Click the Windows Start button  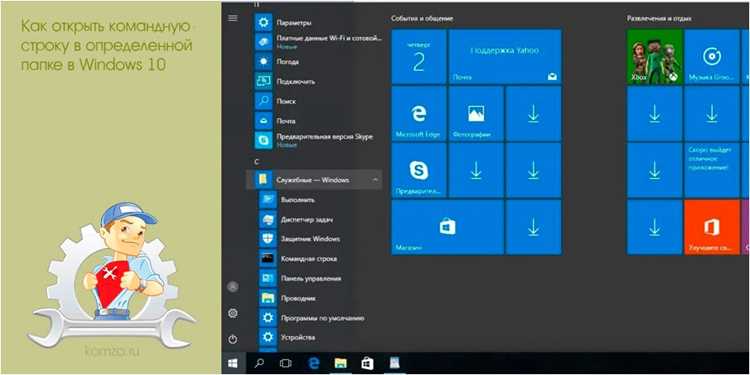coord(233,364)
